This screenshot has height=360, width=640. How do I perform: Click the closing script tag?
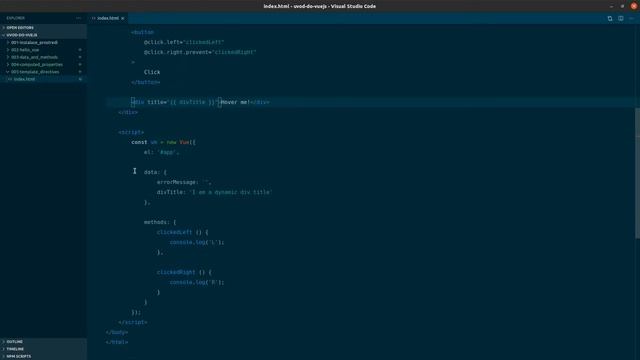pos(133,322)
